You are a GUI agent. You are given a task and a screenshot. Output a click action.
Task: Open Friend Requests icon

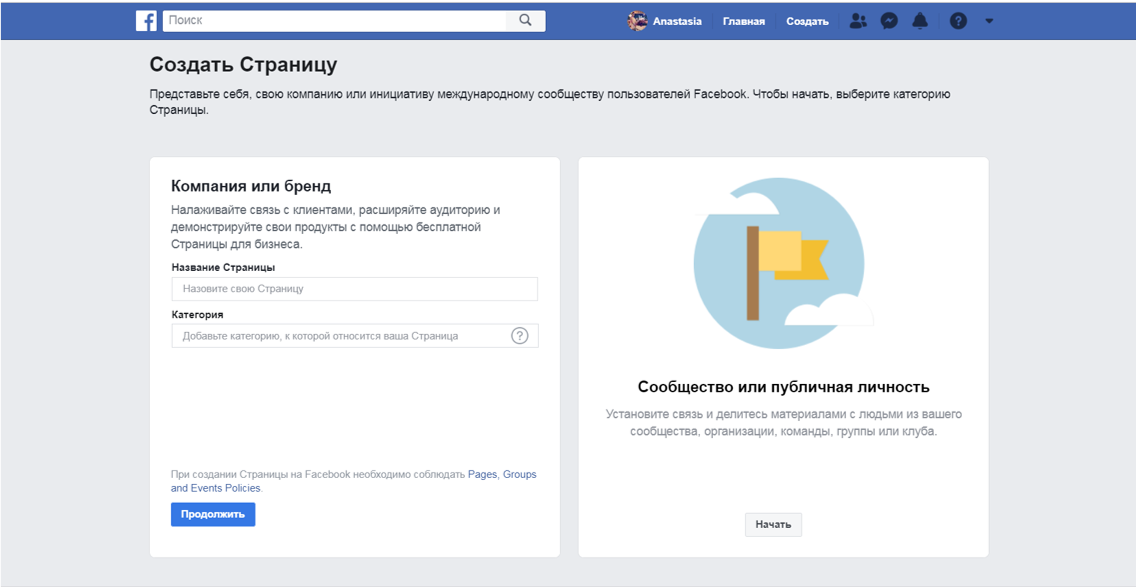[x=857, y=21]
